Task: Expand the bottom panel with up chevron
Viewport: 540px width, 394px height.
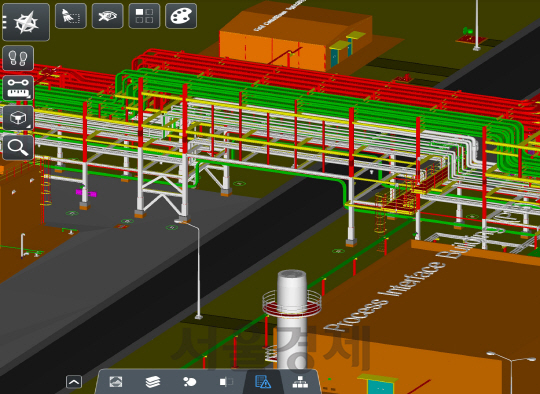Action: (74, 382)
